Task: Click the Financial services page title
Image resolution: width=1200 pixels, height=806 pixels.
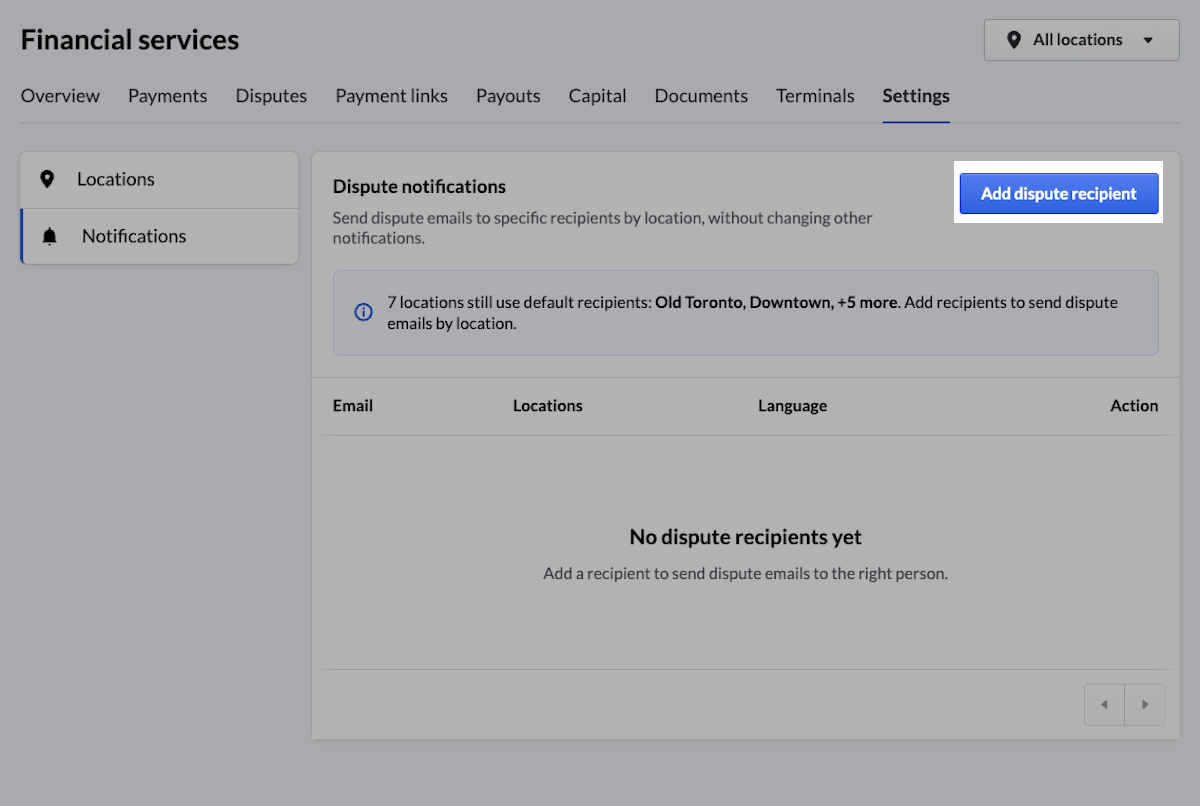Action: pos(129,39)
